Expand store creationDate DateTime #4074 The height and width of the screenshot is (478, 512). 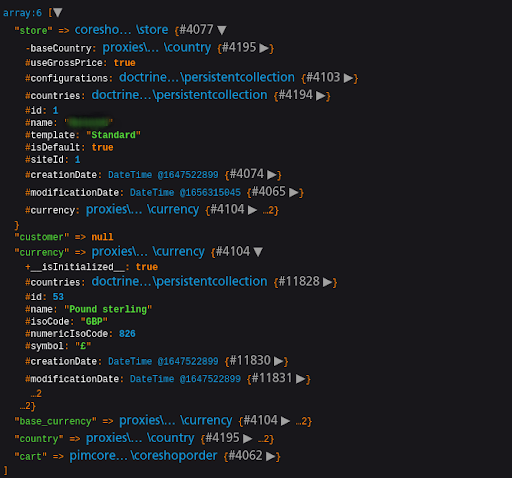272,175
